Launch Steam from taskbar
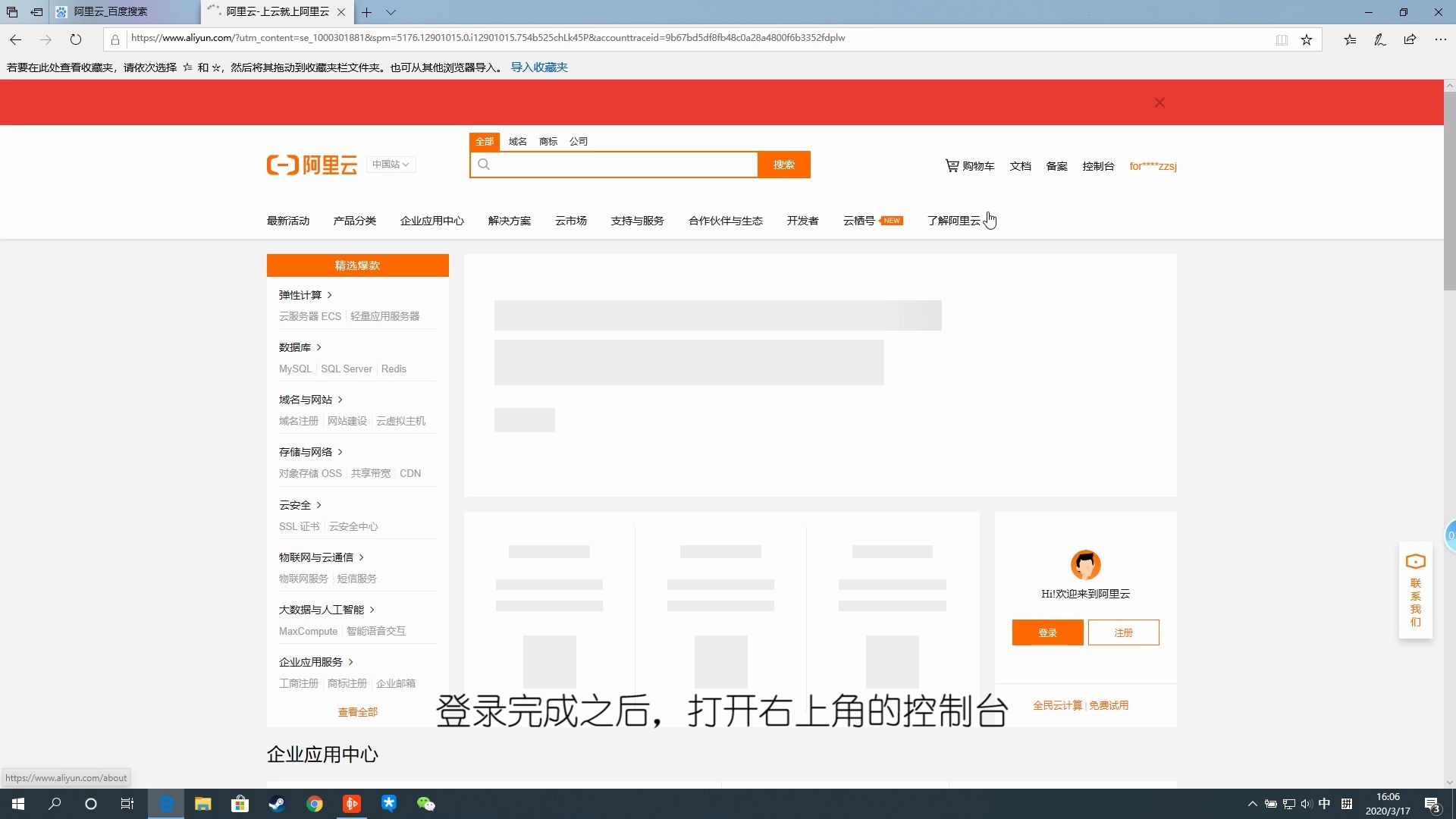 tap(277, 804)
